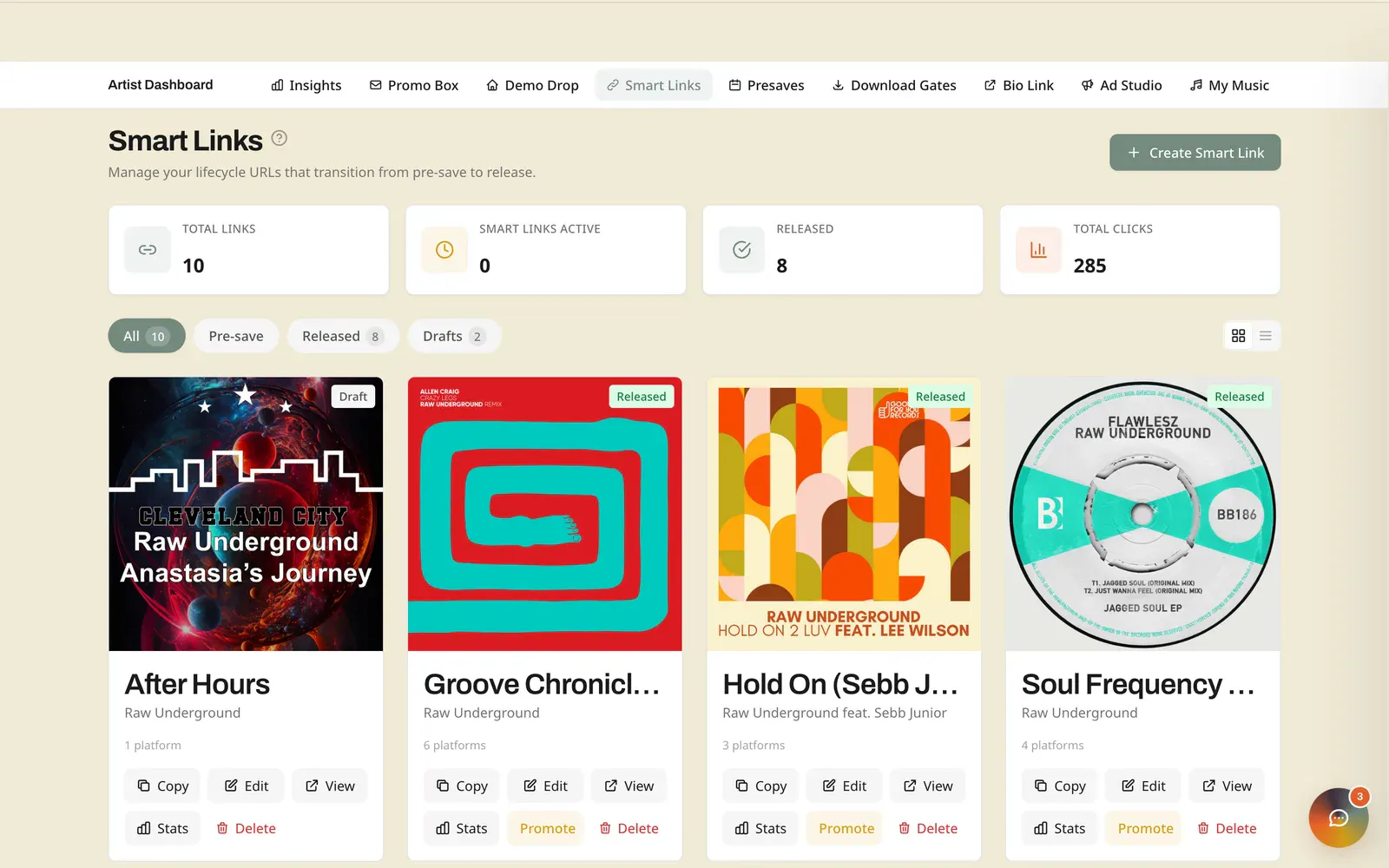The width and height of the screenshot is (1389, 868).
Task: Open Stats for Soul Frequency
Action: click(x=1060, y=828)
